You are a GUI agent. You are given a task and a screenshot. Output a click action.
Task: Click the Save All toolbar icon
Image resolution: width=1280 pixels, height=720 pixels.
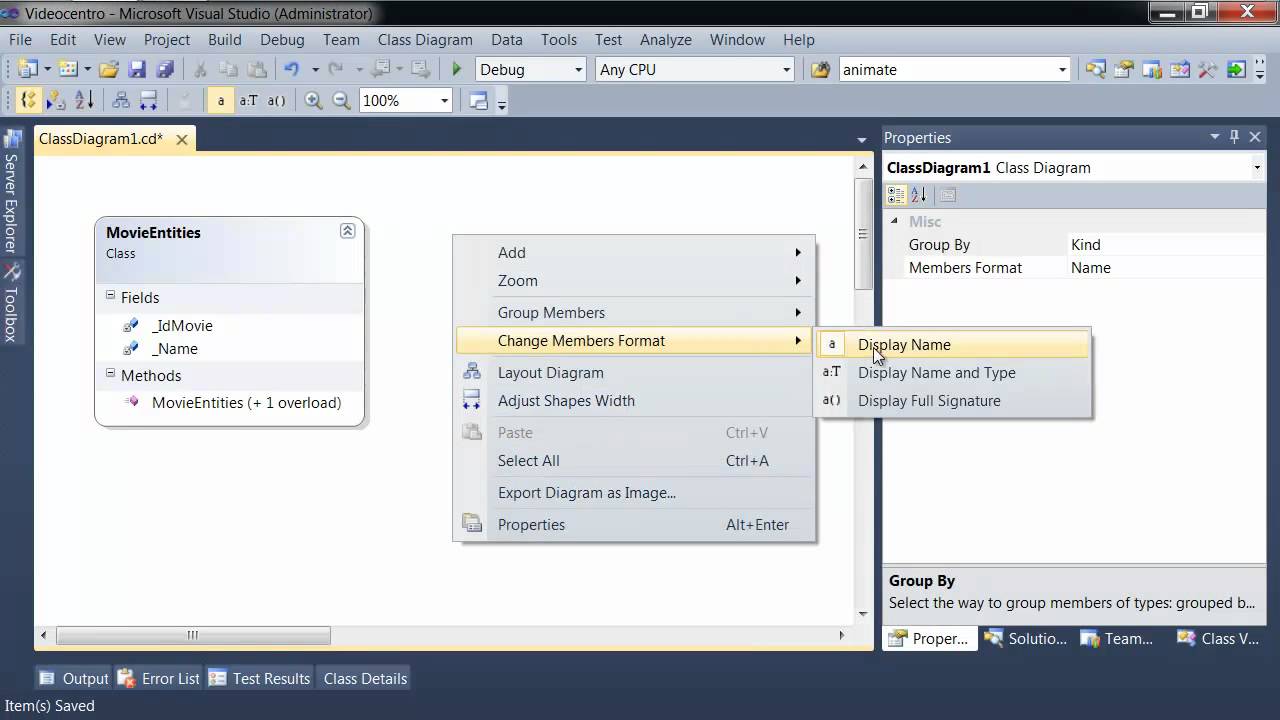166,69
